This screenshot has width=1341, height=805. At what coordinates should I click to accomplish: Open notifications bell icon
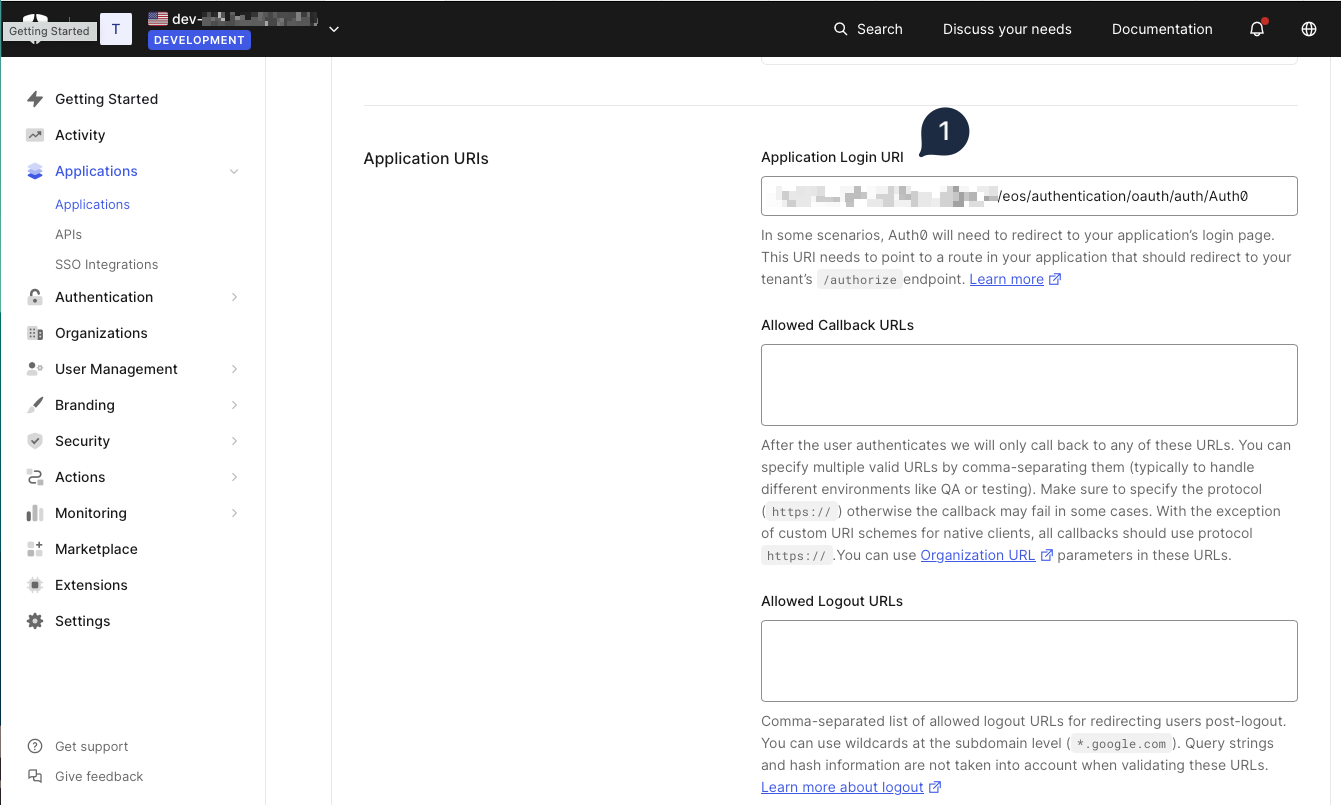click(x=1258, y=29)
